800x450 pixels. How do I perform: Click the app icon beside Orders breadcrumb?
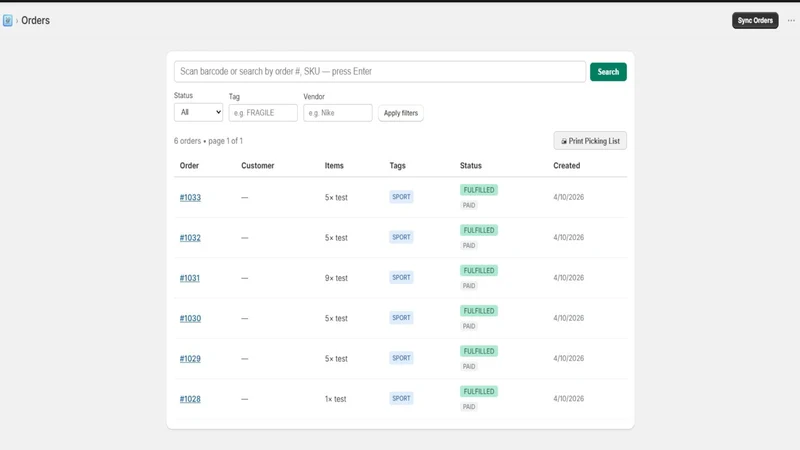click(8, 20)
